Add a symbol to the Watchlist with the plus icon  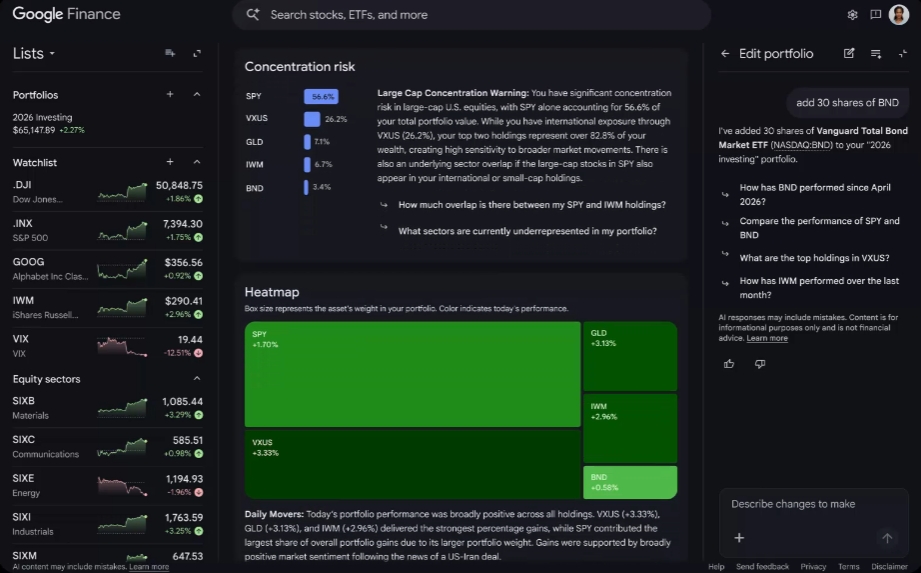170,162
